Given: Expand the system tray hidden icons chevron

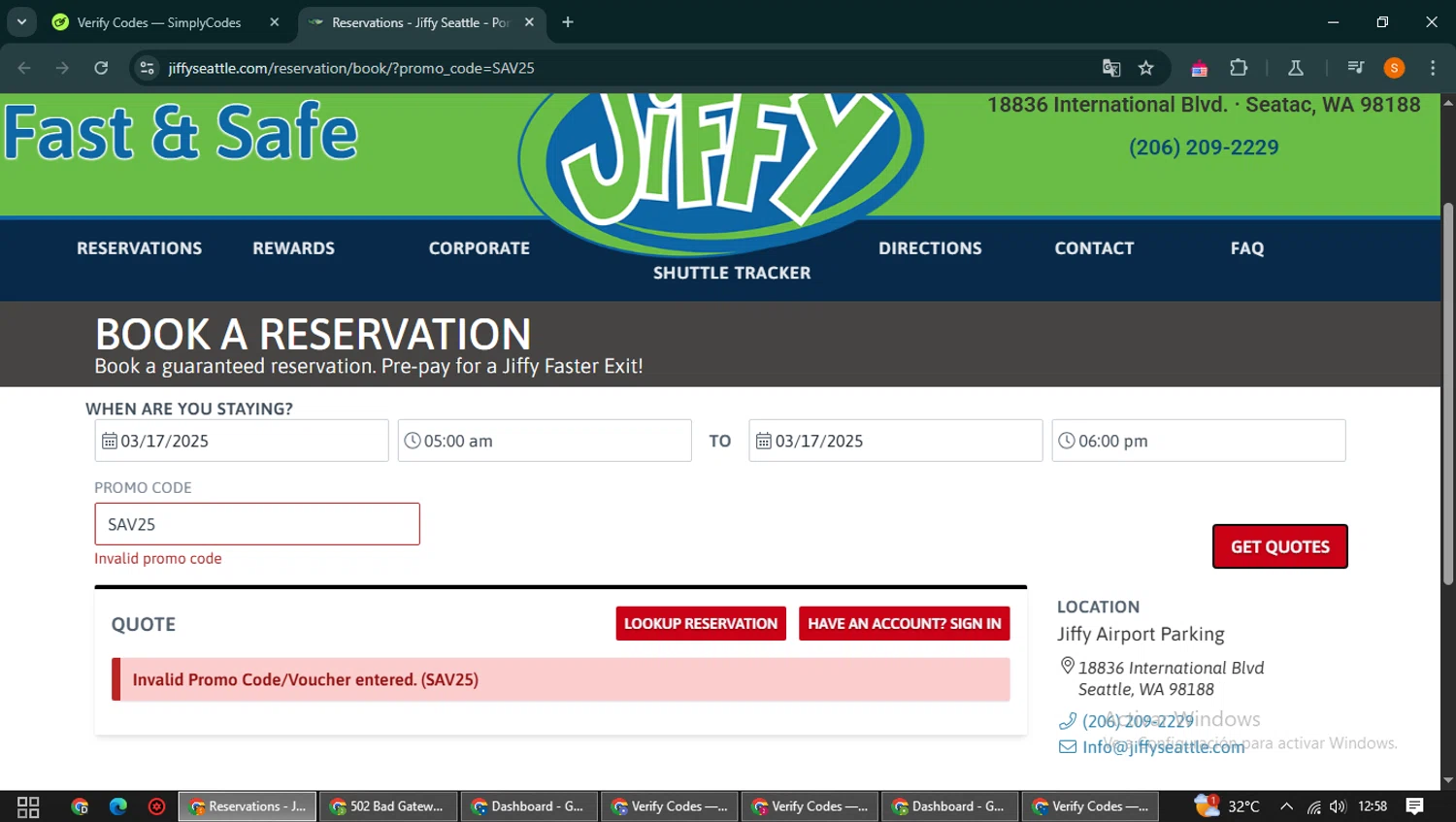Looking at the screenshot, I should pos(1286,806).
